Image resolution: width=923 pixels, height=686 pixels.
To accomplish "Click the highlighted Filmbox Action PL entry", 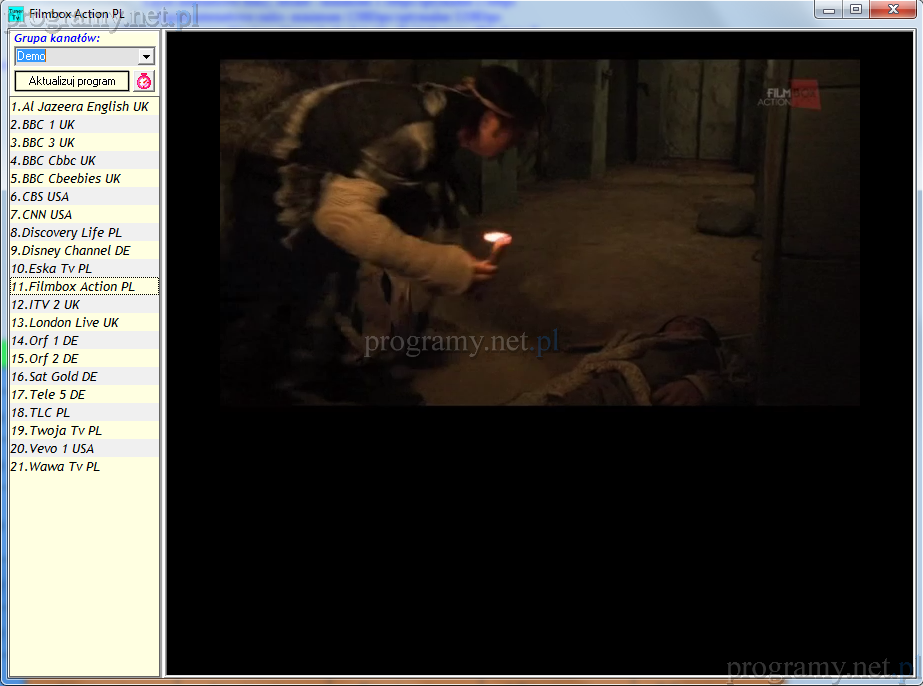I will point(73,287).
